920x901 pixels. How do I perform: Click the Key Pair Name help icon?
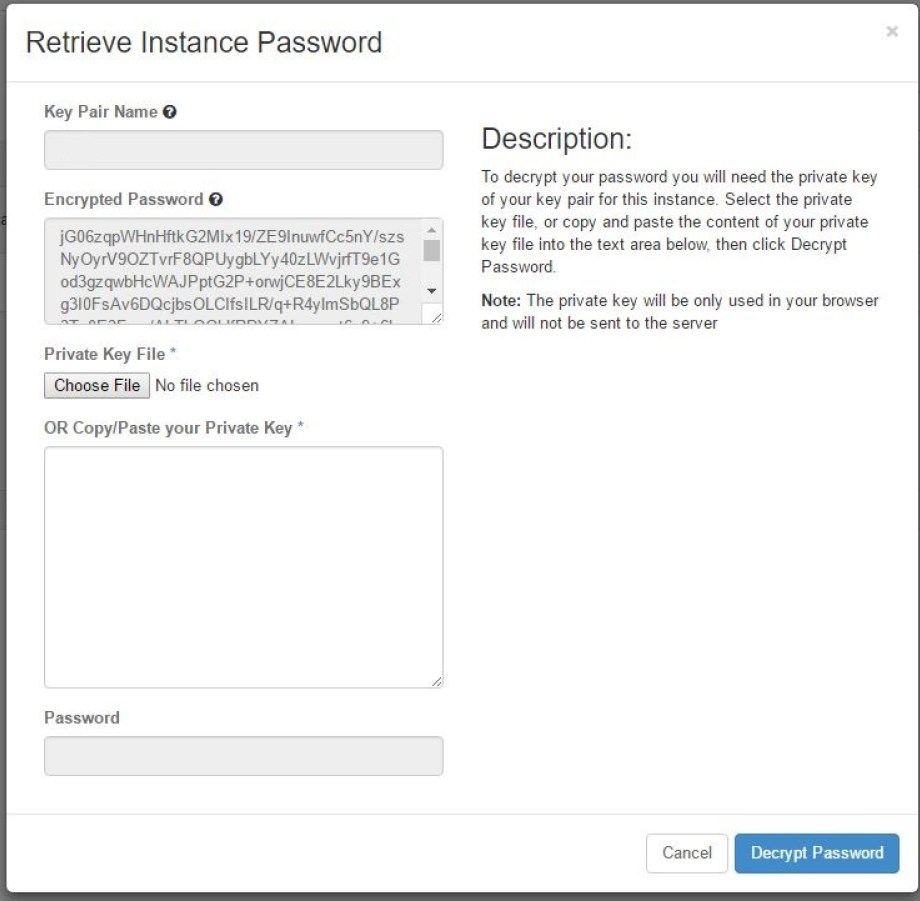170,111
